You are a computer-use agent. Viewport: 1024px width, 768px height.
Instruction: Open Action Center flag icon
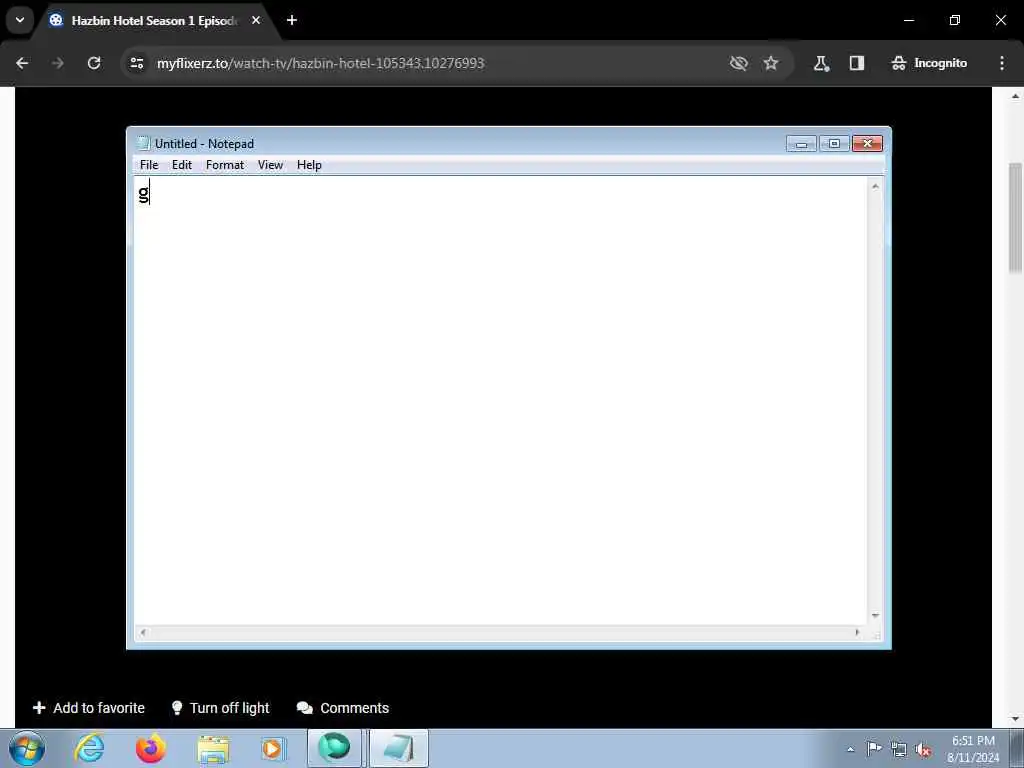pyautogui.click(x=874, y=749)
